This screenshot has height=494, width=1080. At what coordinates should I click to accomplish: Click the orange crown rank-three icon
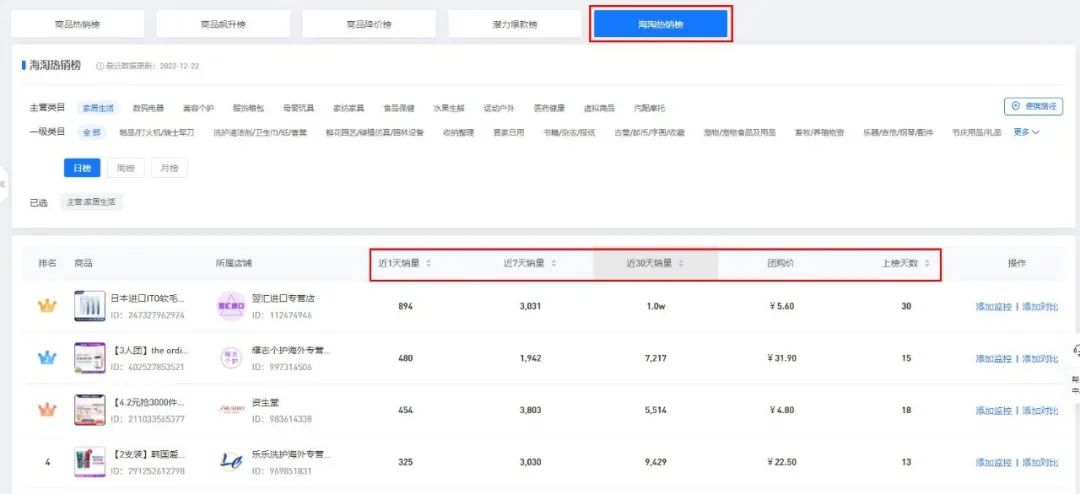click(47, 409)
